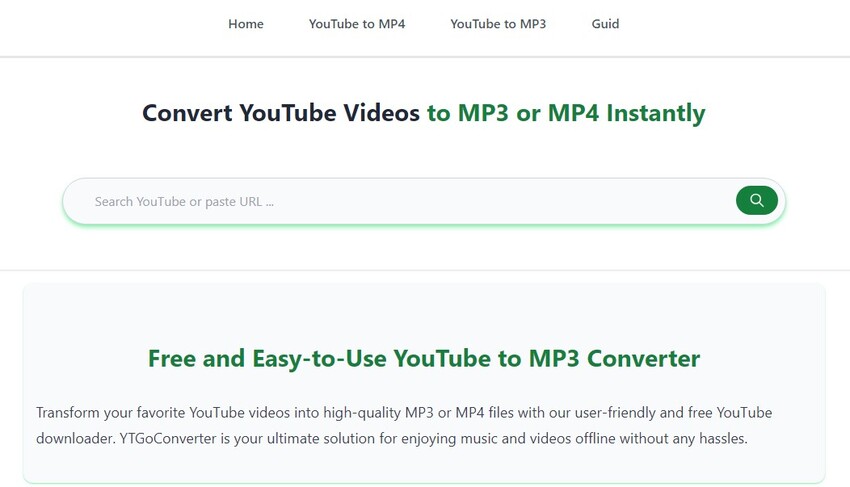Select the 'Free and Easy-to-Use YouTube to MP3 Converter' heading
Image resolution: width=850 pixels, height=487 pixels.
click(424, 359)
